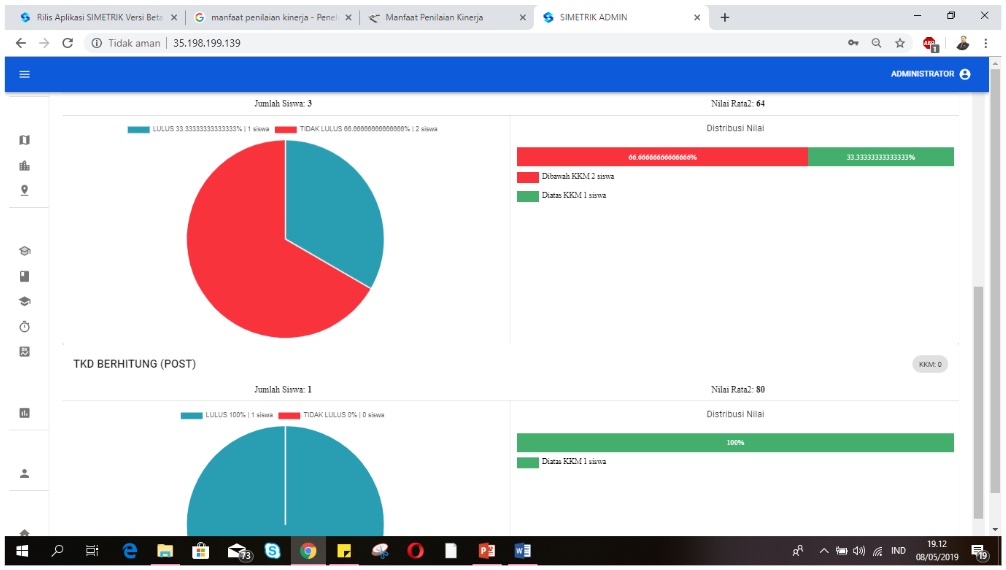This screenshot has height=570, width=1006.
Task: Click the 'KKM: 0' chip
Action: click(x=930, y=364)
